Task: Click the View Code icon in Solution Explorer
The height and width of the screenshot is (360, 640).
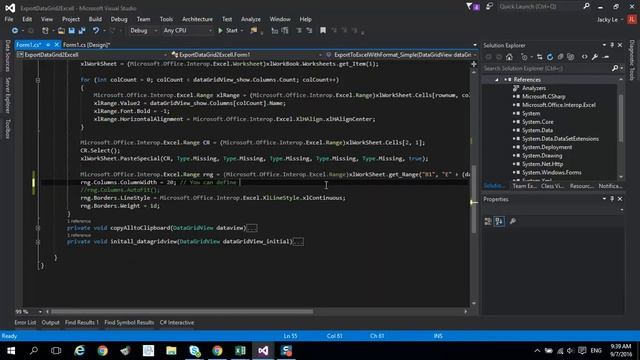Action: point(584,57)
